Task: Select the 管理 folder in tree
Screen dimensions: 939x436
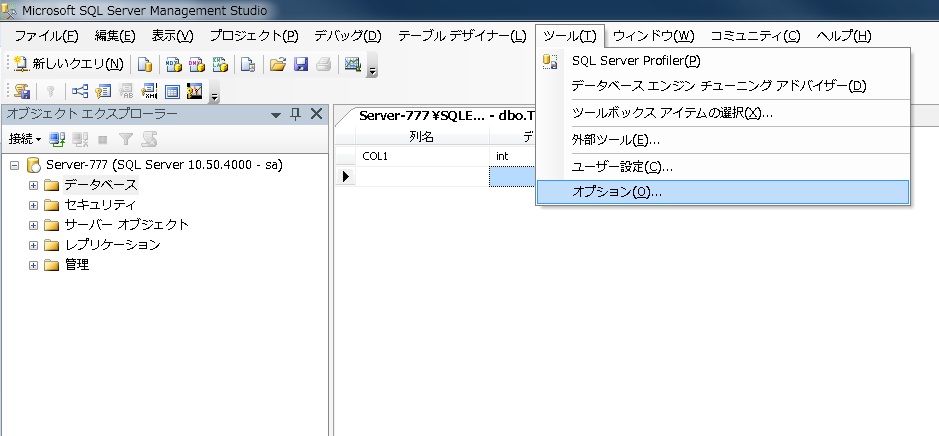Action: [77, 265]
